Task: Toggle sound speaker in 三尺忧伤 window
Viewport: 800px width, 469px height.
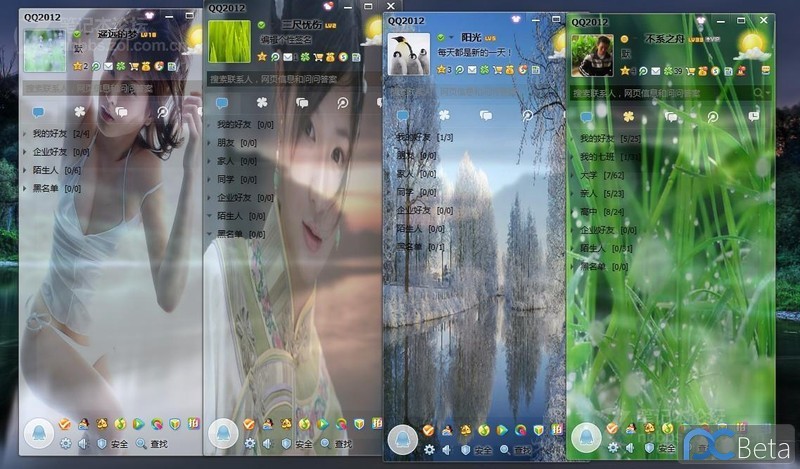Action: (x=267, y=444)
